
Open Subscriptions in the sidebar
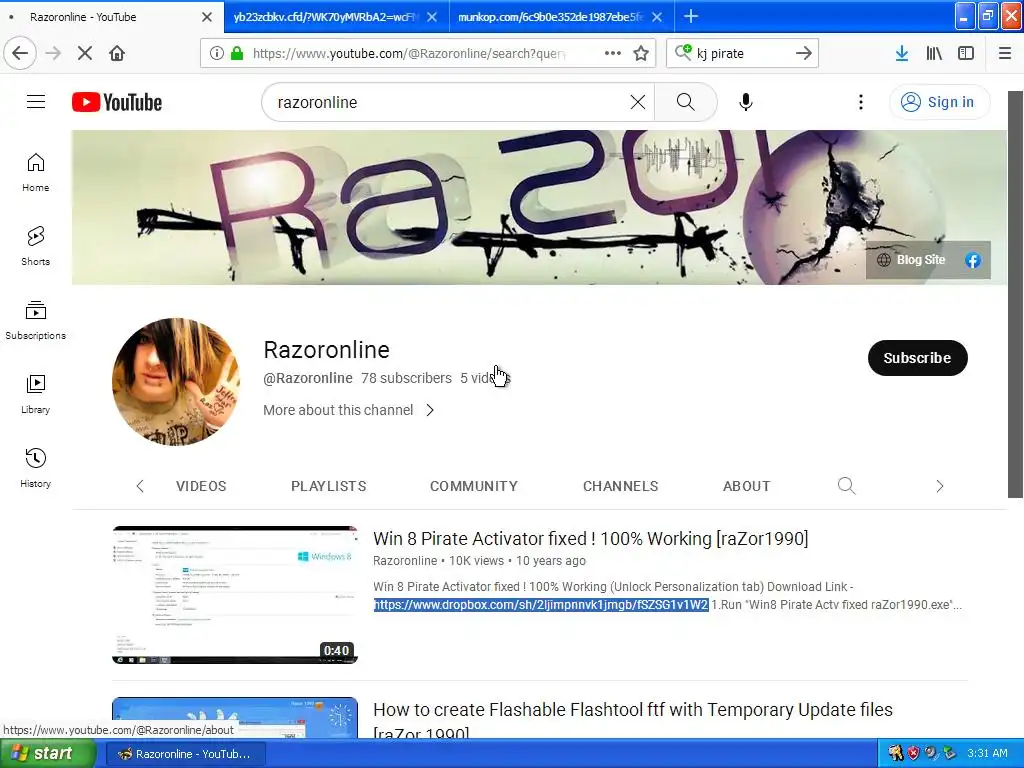pyautogui.click(x=35, y=320)
